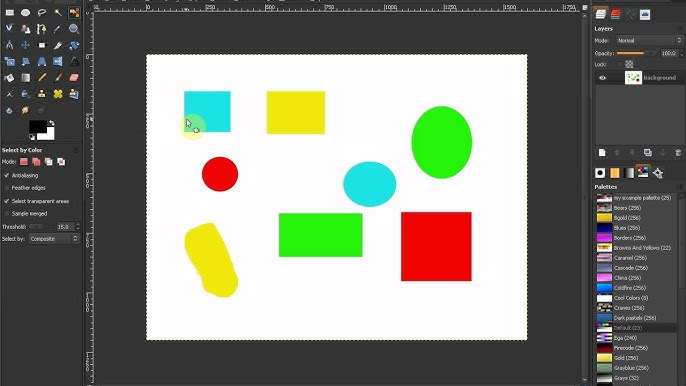Select the Alignment tool
Image resolution: width=686 pixels, height=386 pixels.
[x=42, y=45]
